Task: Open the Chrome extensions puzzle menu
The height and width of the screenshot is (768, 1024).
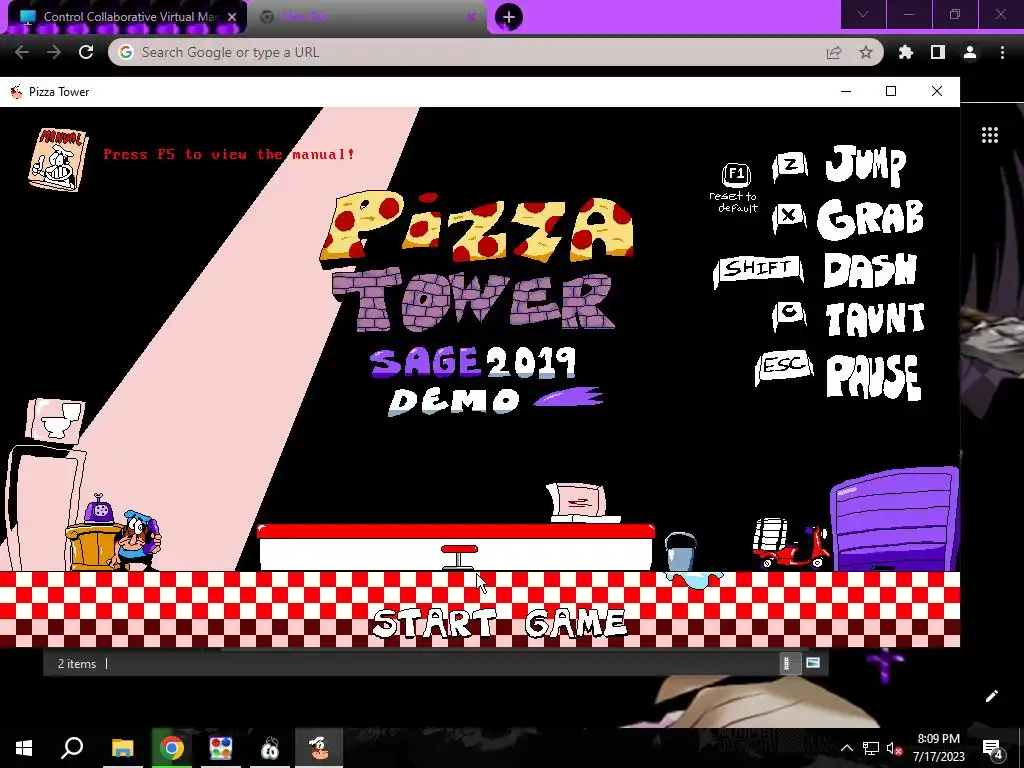Action: [906, 52]
